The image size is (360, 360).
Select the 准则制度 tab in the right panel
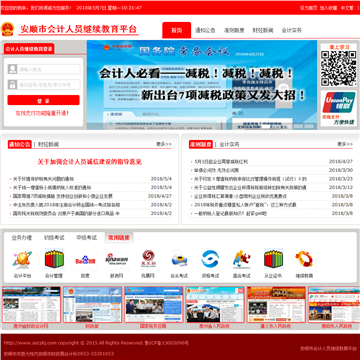pos(201,144)
